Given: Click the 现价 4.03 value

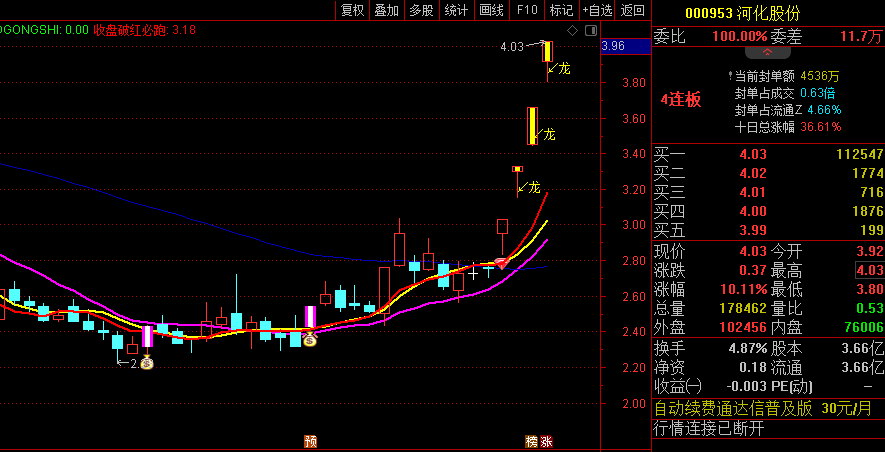Looking at the screenshot, I should (753, 252).
